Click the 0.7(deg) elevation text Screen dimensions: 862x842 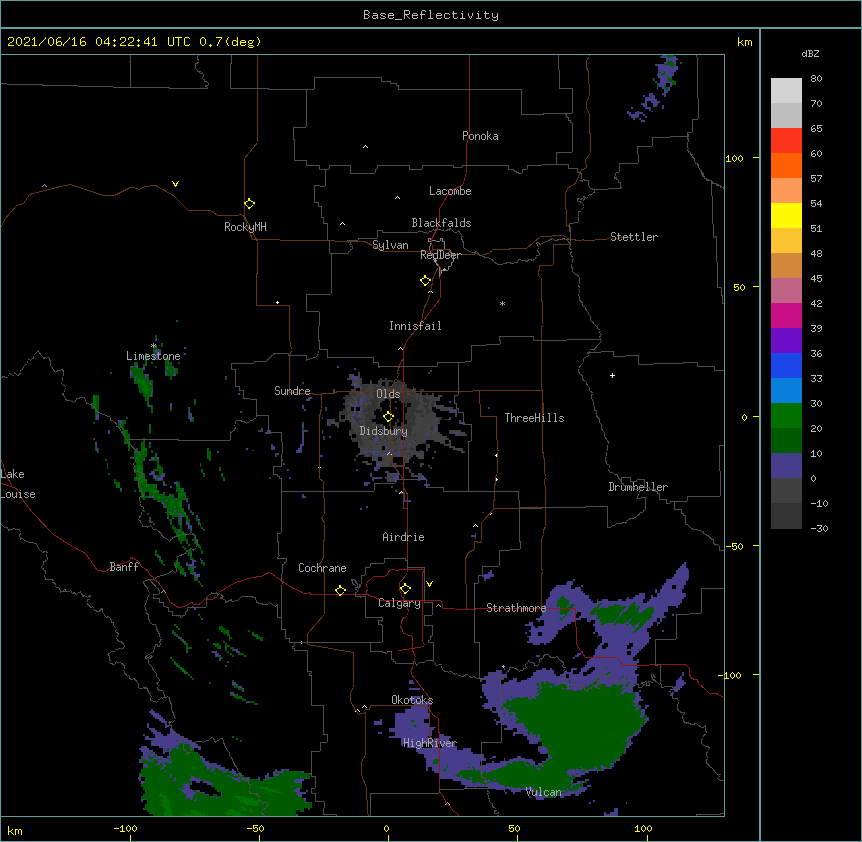pos(230,42)
